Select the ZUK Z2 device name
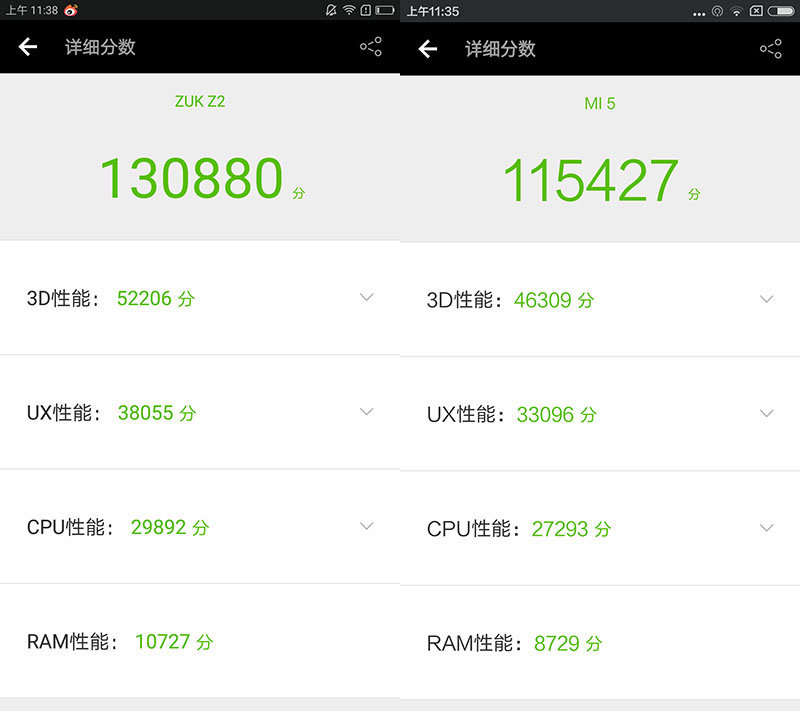Image resolution: width=800 pixels, height=713 pixels. coord(200,102)
